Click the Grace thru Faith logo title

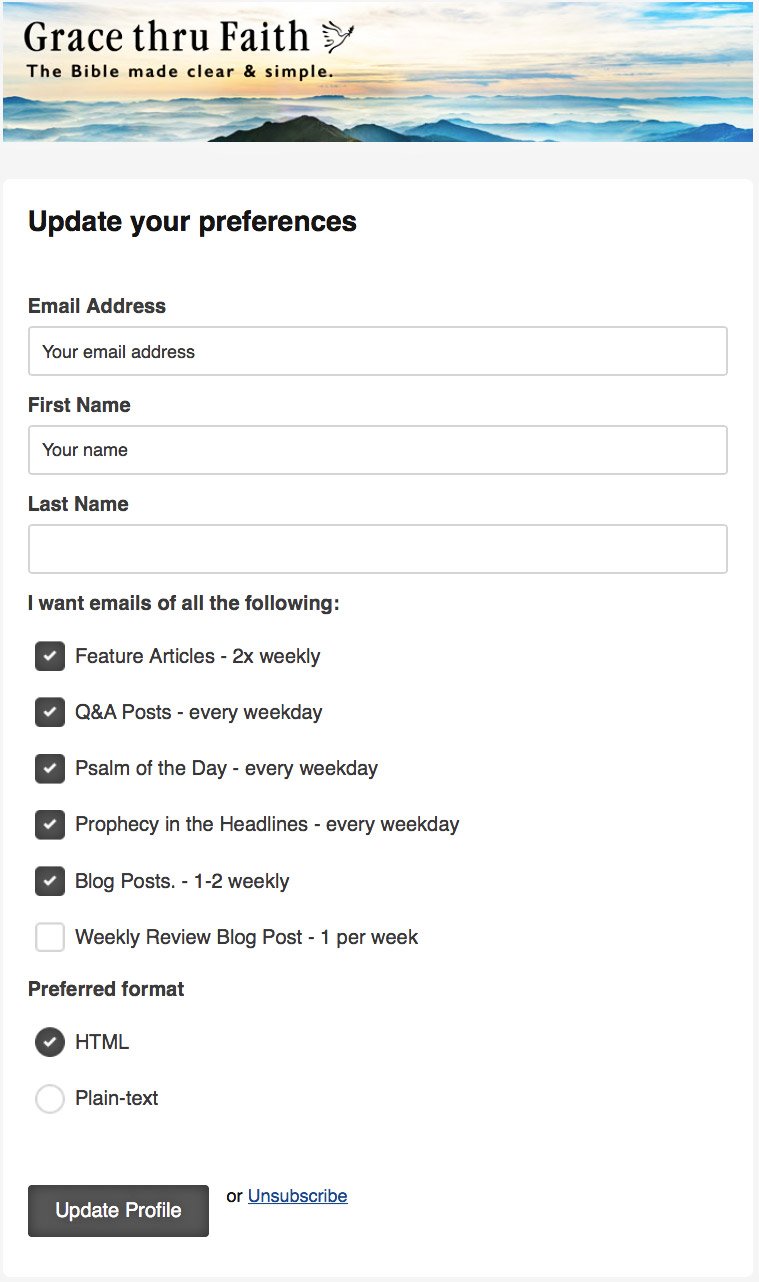166,37
